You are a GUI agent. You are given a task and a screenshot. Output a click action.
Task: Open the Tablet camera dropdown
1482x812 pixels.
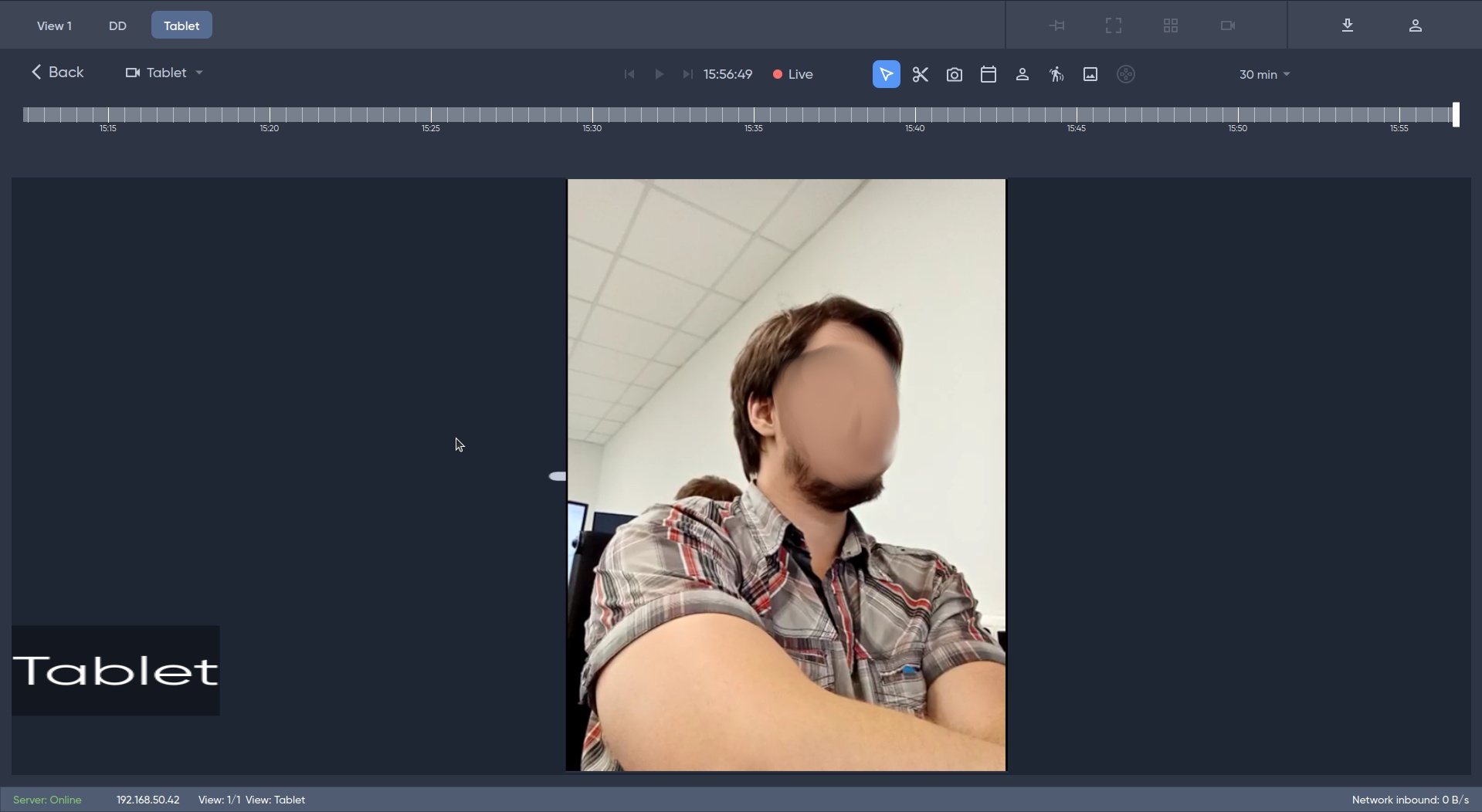point(164,73)
